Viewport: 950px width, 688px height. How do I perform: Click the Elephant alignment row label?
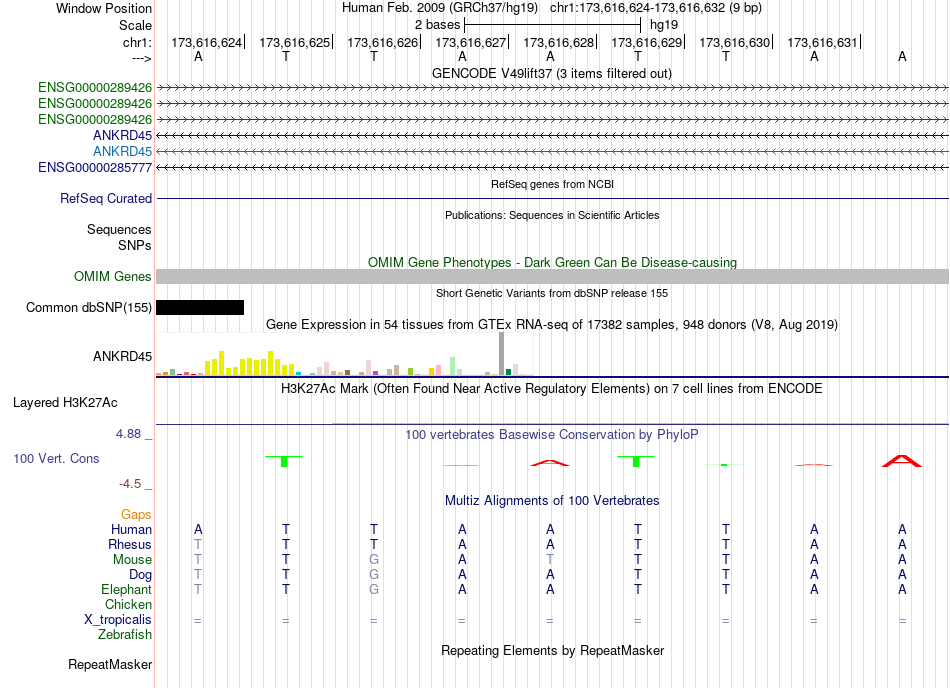click(x=126, y=590)
